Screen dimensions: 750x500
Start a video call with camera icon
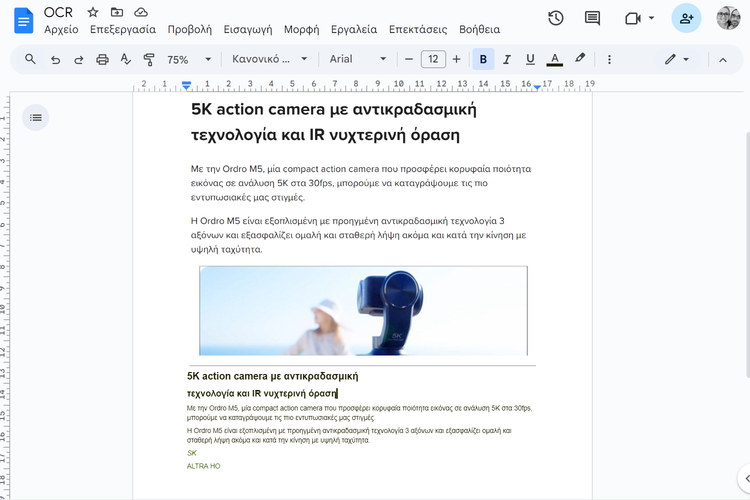(x=633, y=18)
